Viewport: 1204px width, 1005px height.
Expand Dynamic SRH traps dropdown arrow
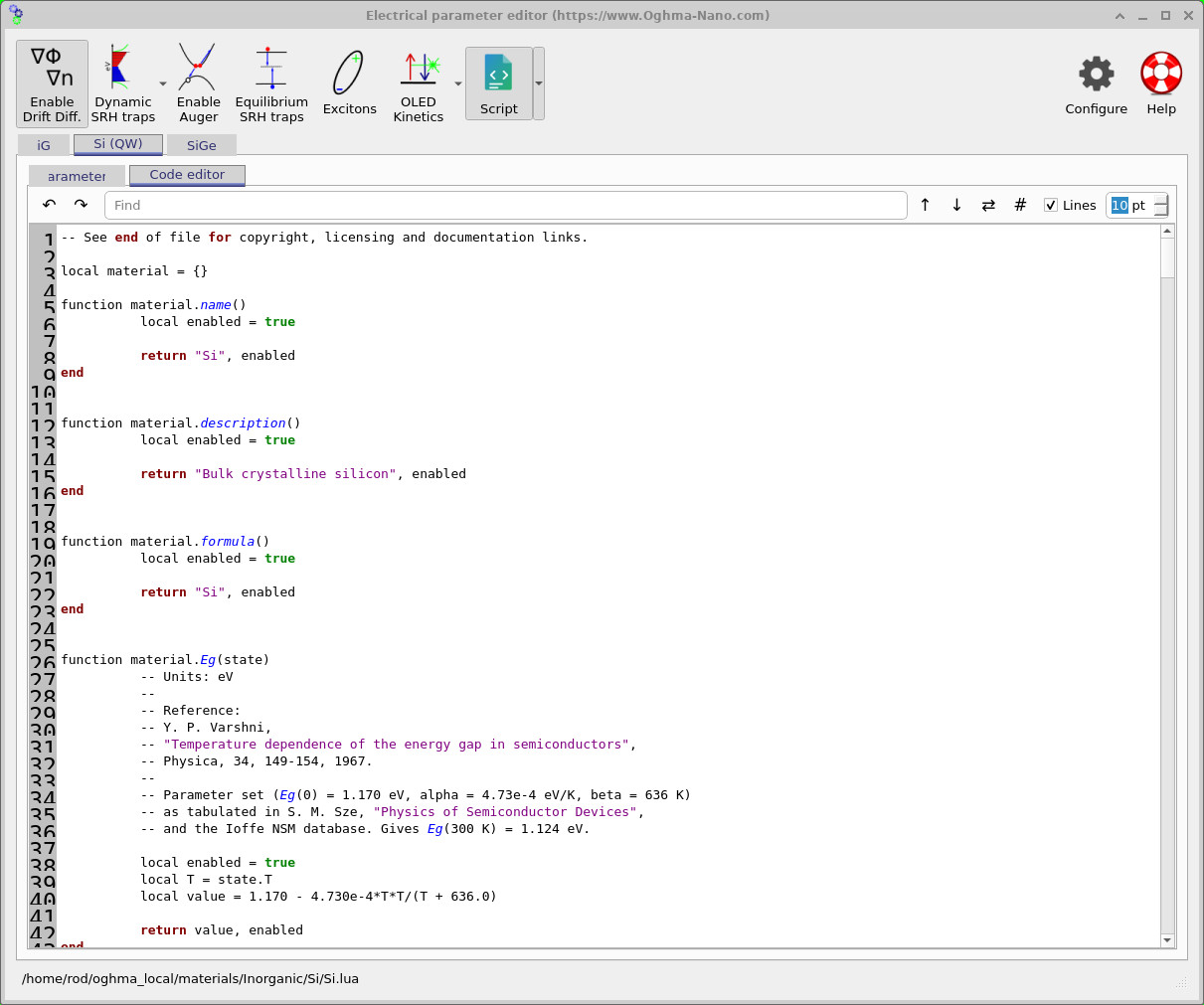[163, 84]
